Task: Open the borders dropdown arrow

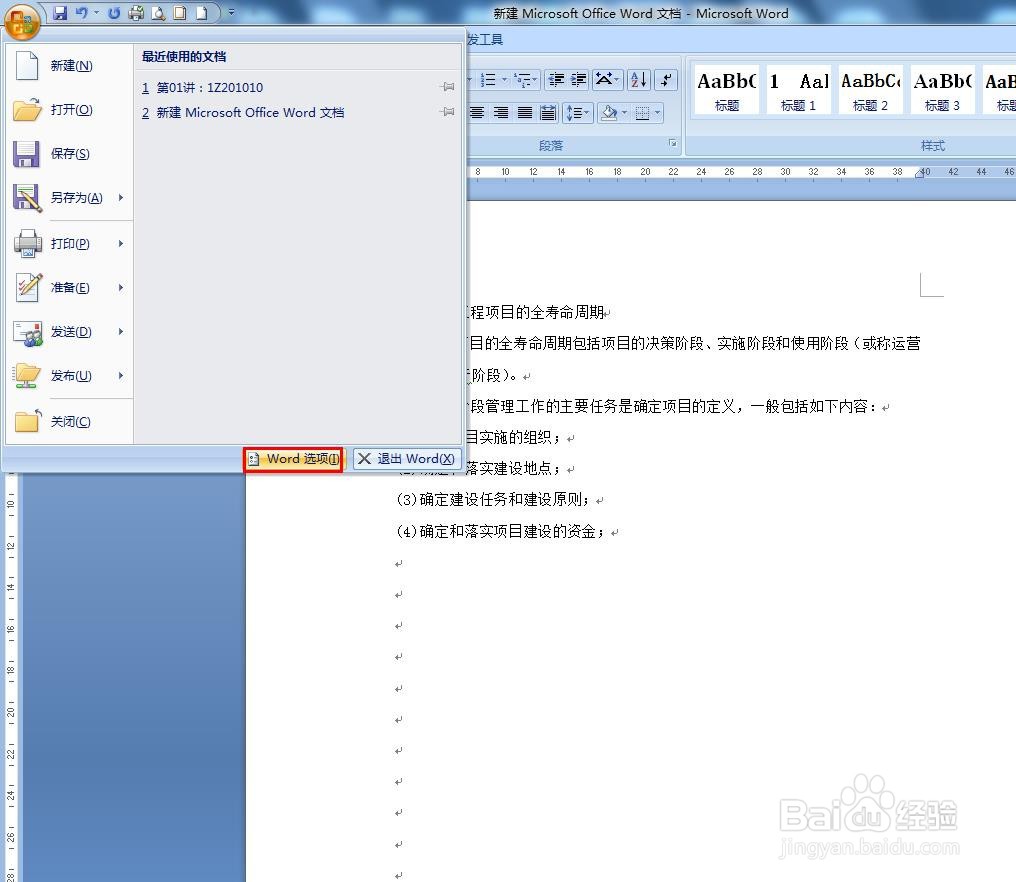Action: (658, 113)
